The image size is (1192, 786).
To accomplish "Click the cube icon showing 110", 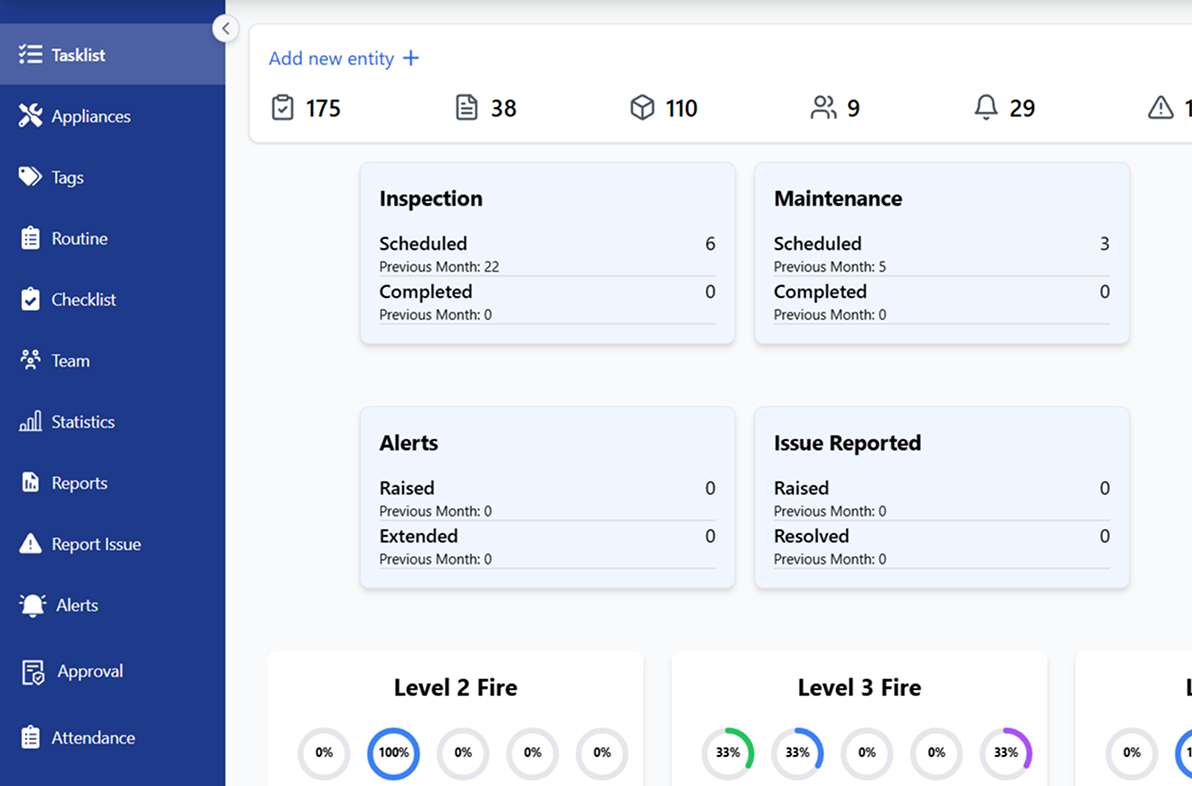I will [x=642, y=108].
